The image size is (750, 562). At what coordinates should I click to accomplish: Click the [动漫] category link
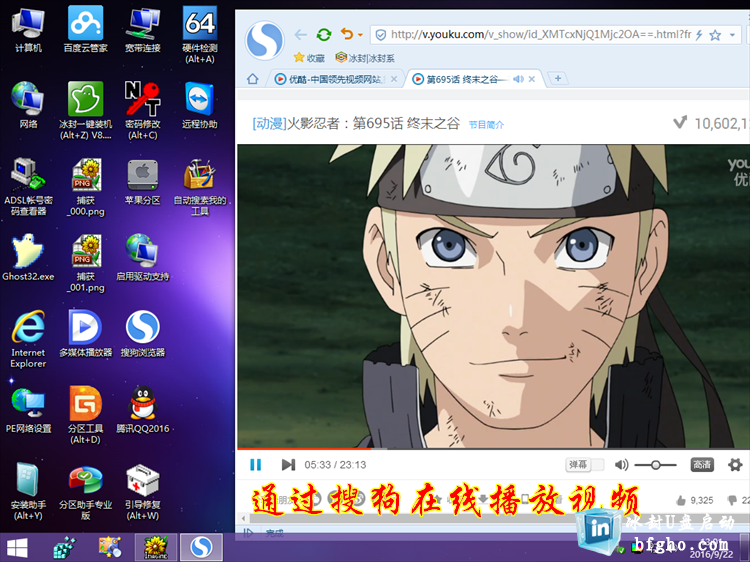click(269, 123)
